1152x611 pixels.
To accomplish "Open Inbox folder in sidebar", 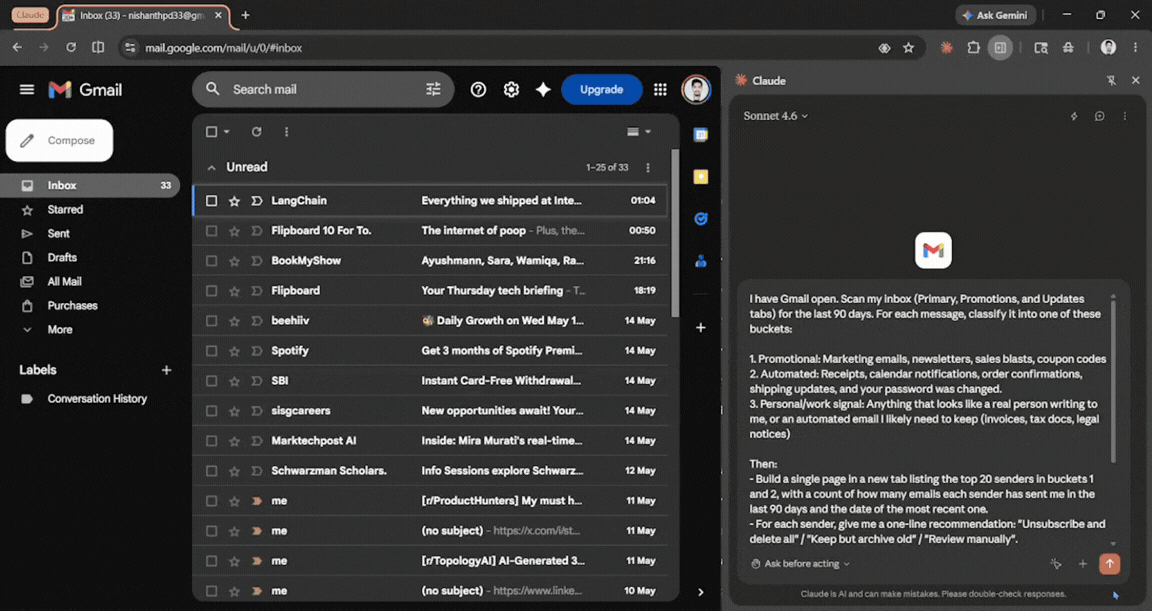I will (x=90, y=186).
